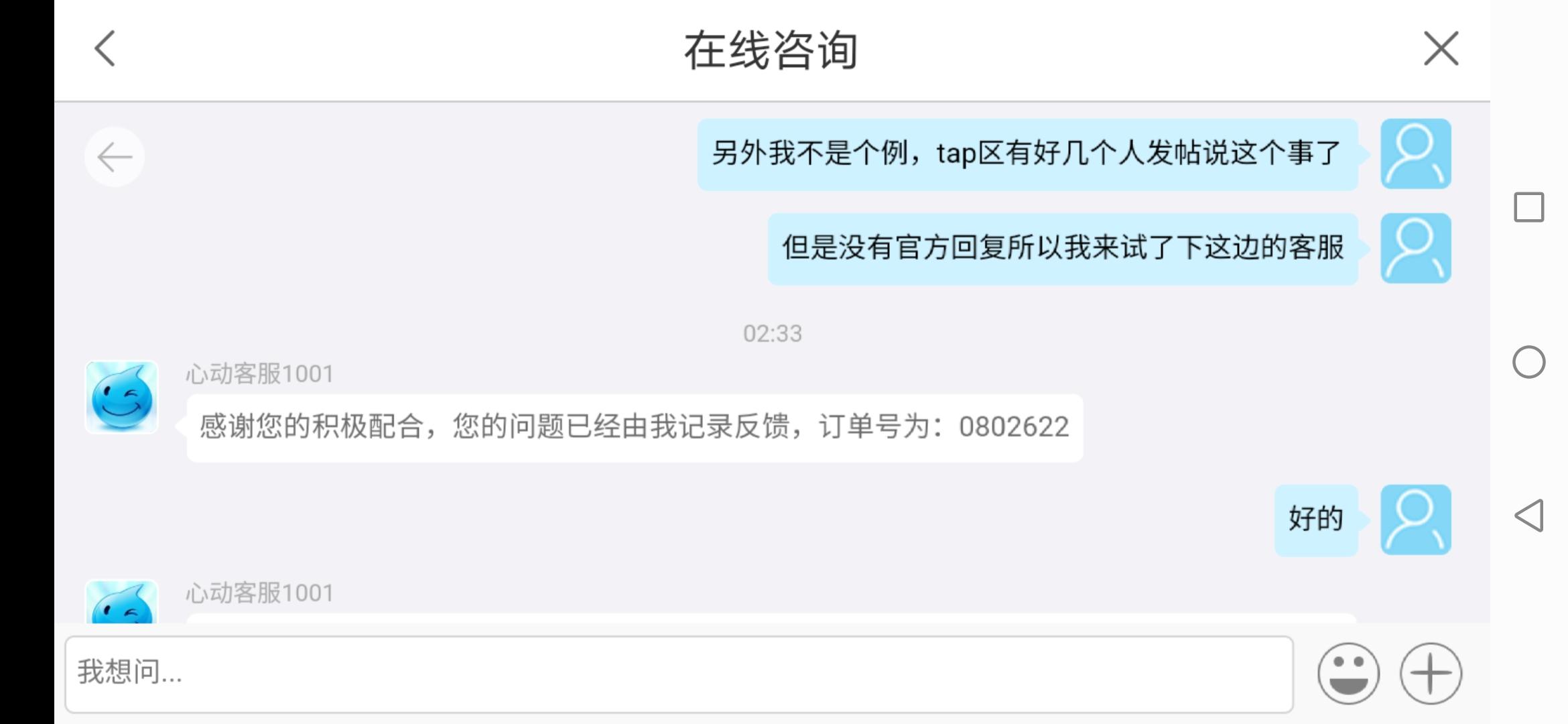Tap the 02:33 timestamp label
The width and height of the screenshot is (1568, 724).
point(772,334)
